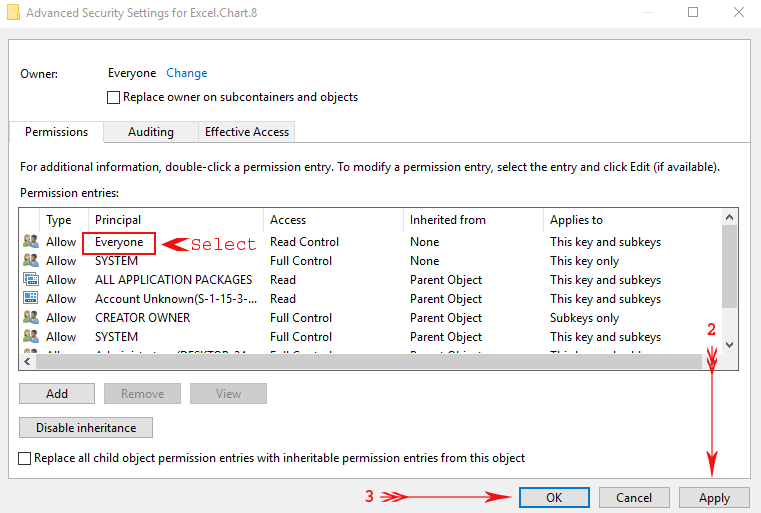Viewport: 761px width, 513px height.
Task: Check Replace all child object permission entries
Action: point(26,458)
